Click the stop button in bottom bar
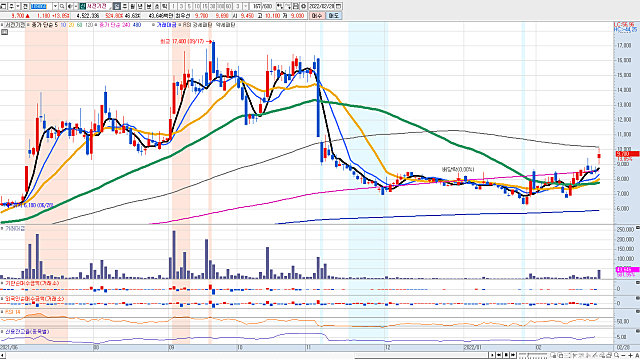Screen dimensions: 640x360 click(506, 355)
